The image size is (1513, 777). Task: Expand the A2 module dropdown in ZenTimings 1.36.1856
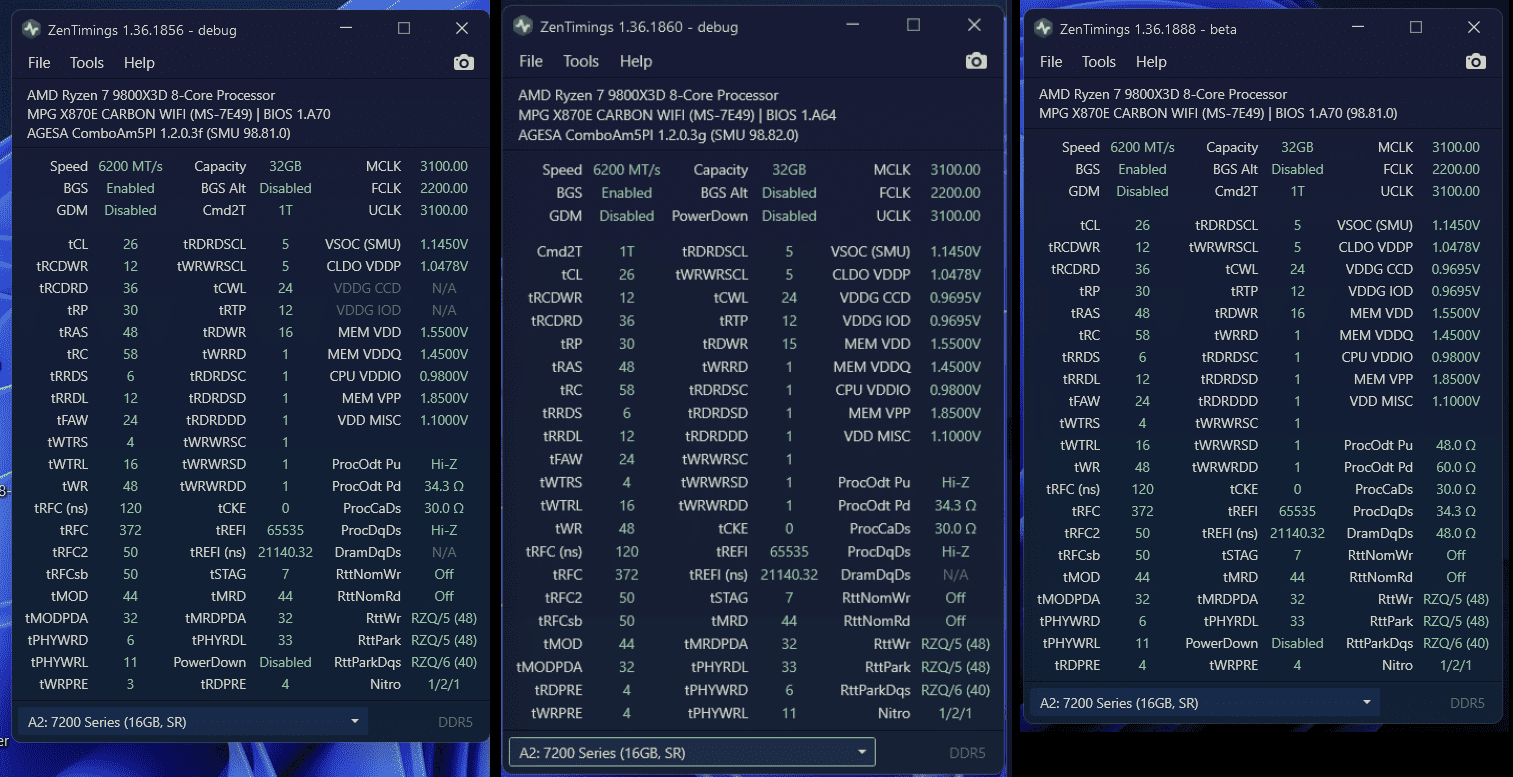pyautogui.click(x=192, y=721)
